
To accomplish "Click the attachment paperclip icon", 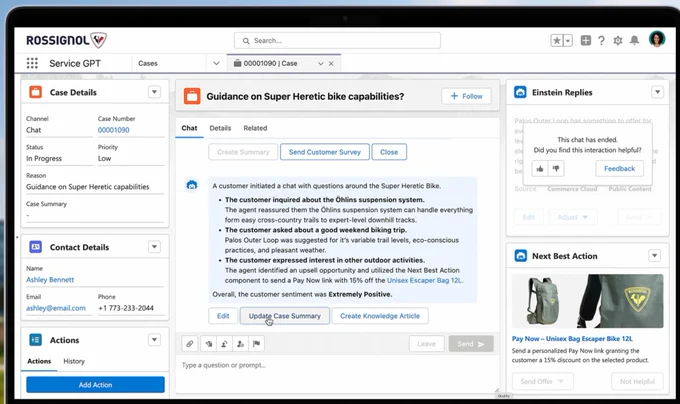I will [x=190, y=344].
